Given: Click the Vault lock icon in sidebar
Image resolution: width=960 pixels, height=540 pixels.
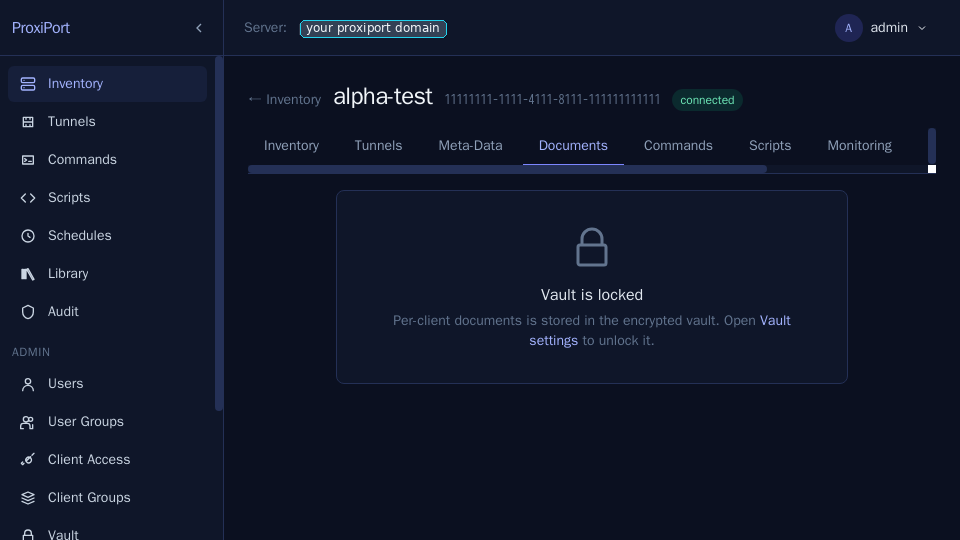Looking at the screenshot, I should [x=28, y=534].
